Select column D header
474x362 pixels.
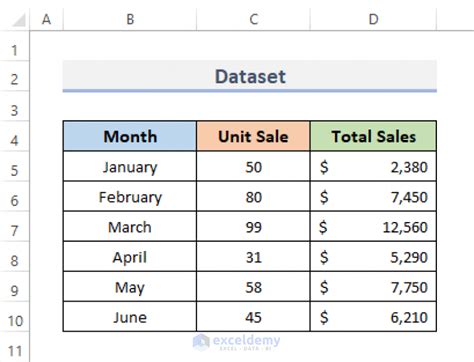click(x=373, y=19)
